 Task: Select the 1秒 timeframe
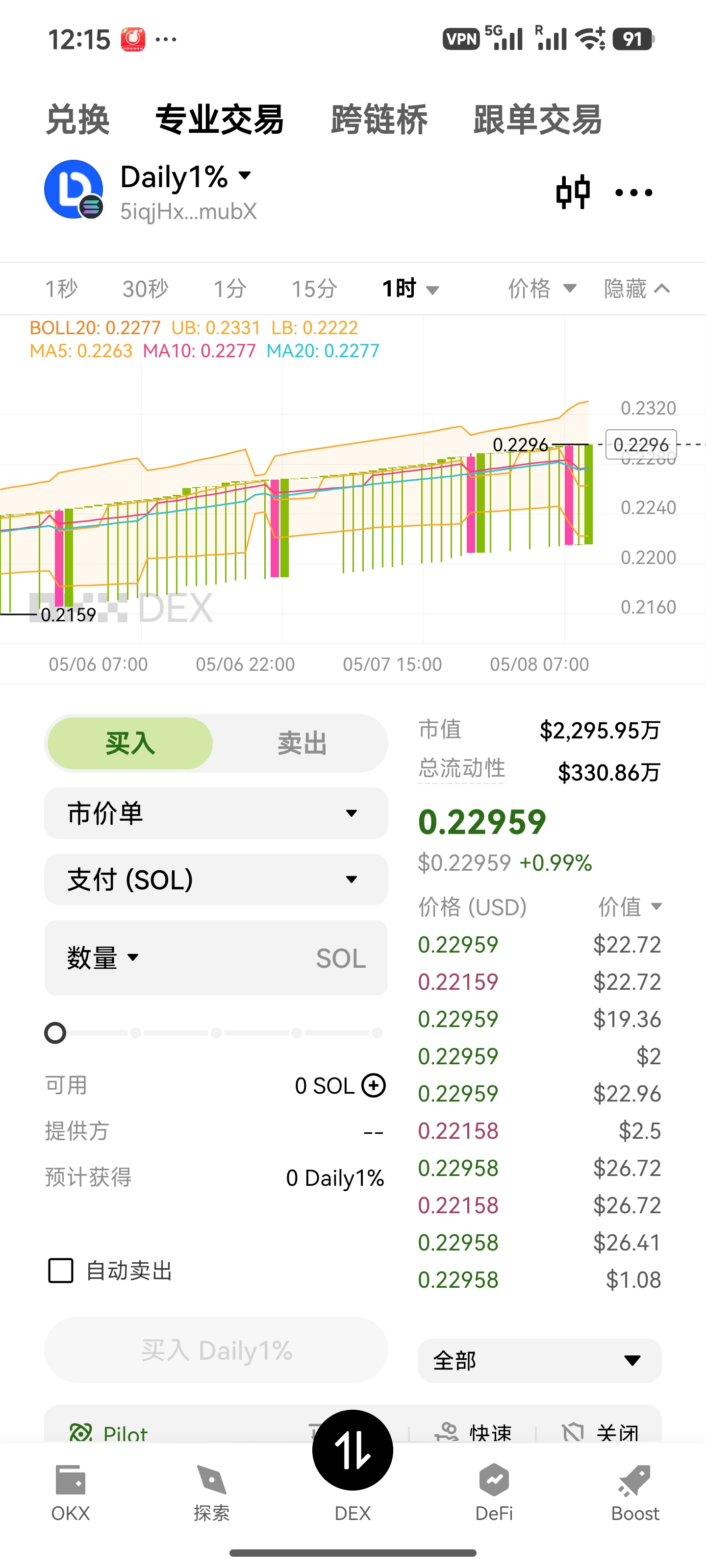(61, 289)
